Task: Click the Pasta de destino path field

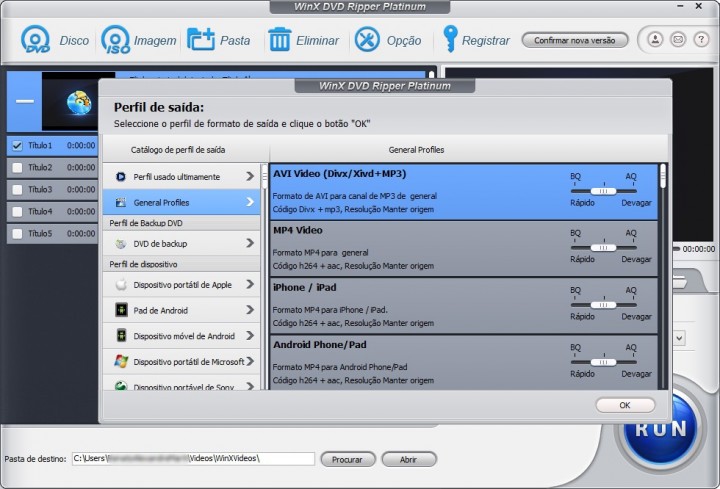Action: coord(193,458)
